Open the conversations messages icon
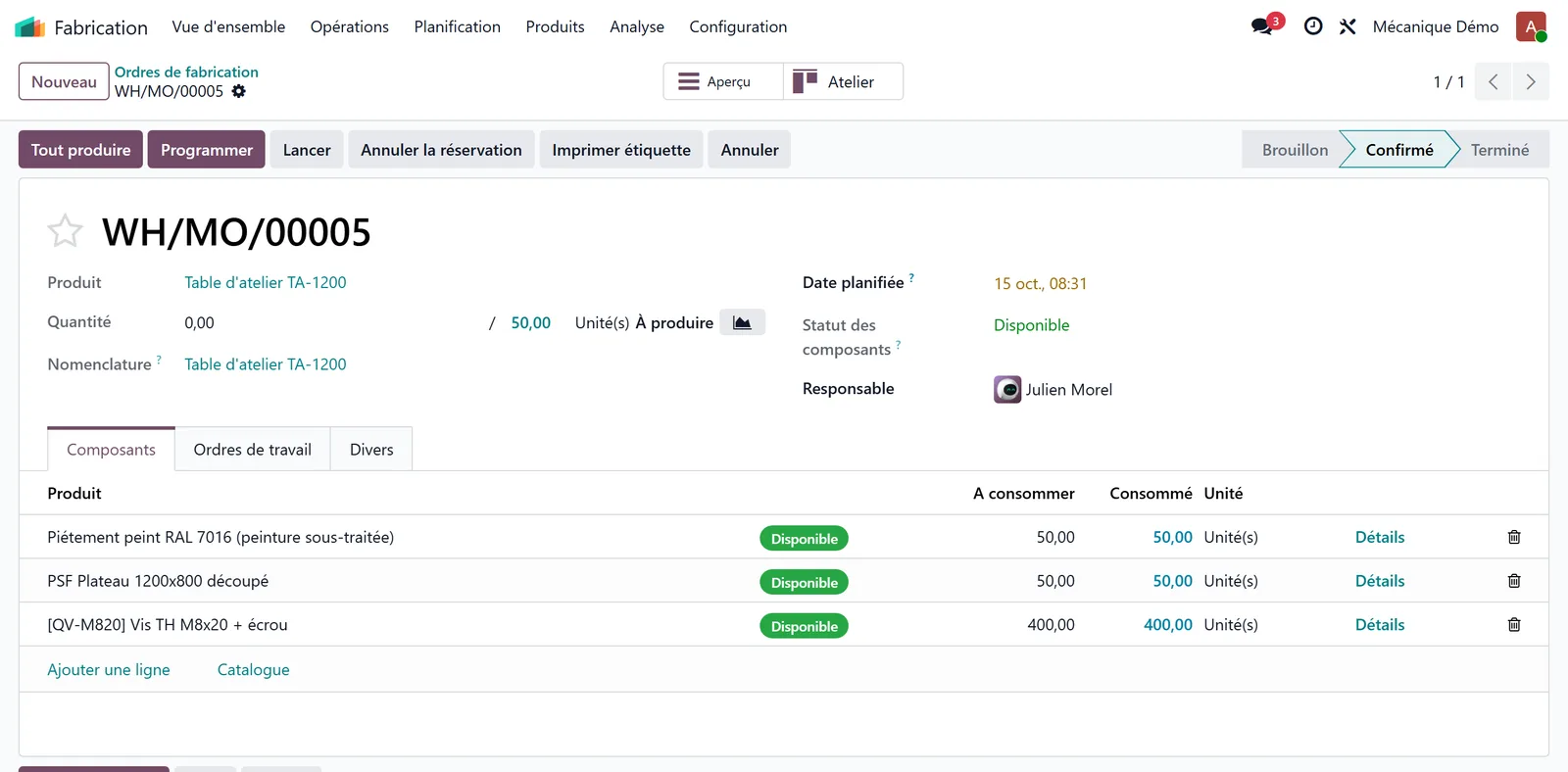The width and height of the screenshot is (1568, 772). 1262,26
